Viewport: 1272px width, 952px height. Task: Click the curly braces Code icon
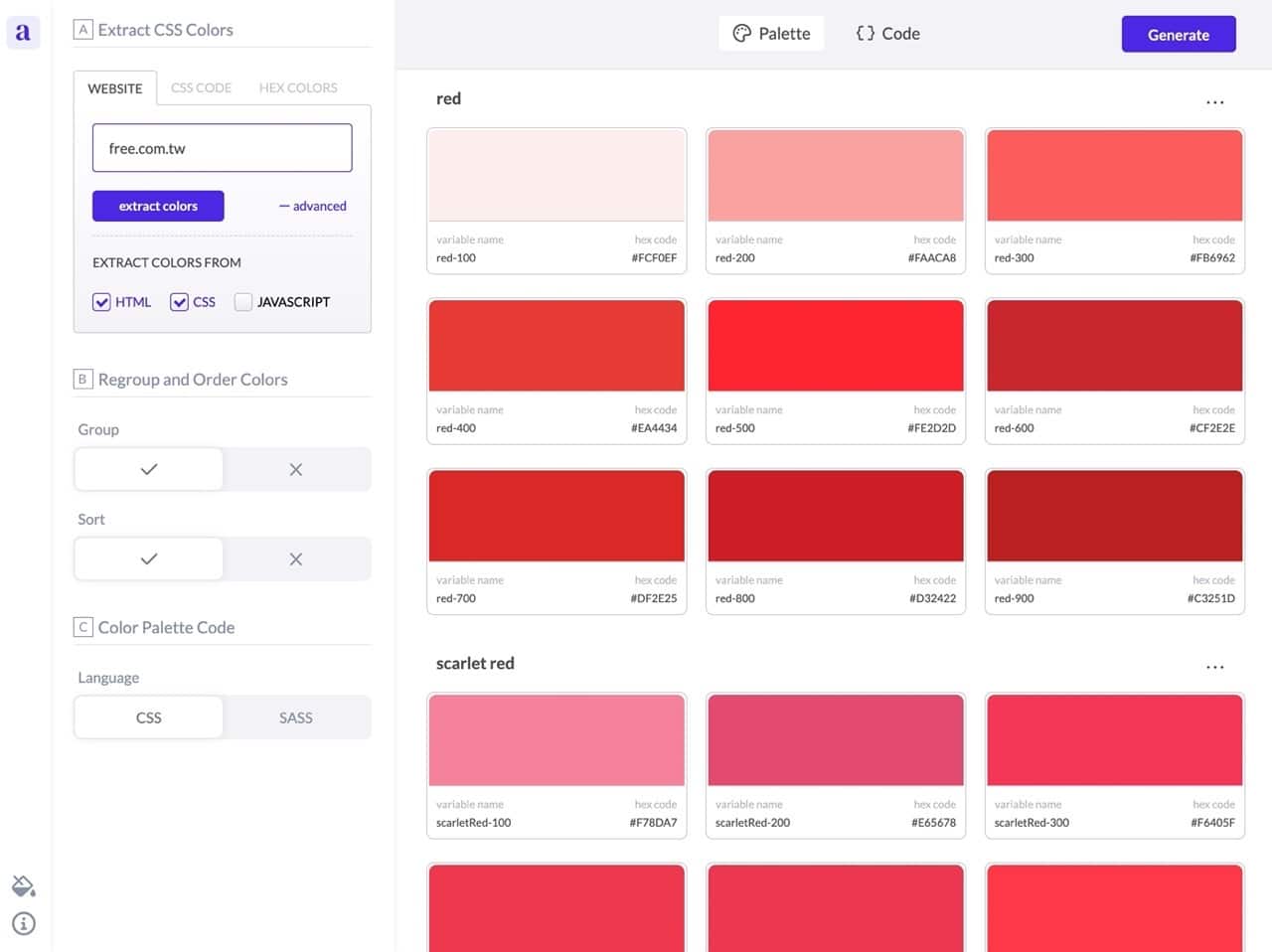[866, 33]
